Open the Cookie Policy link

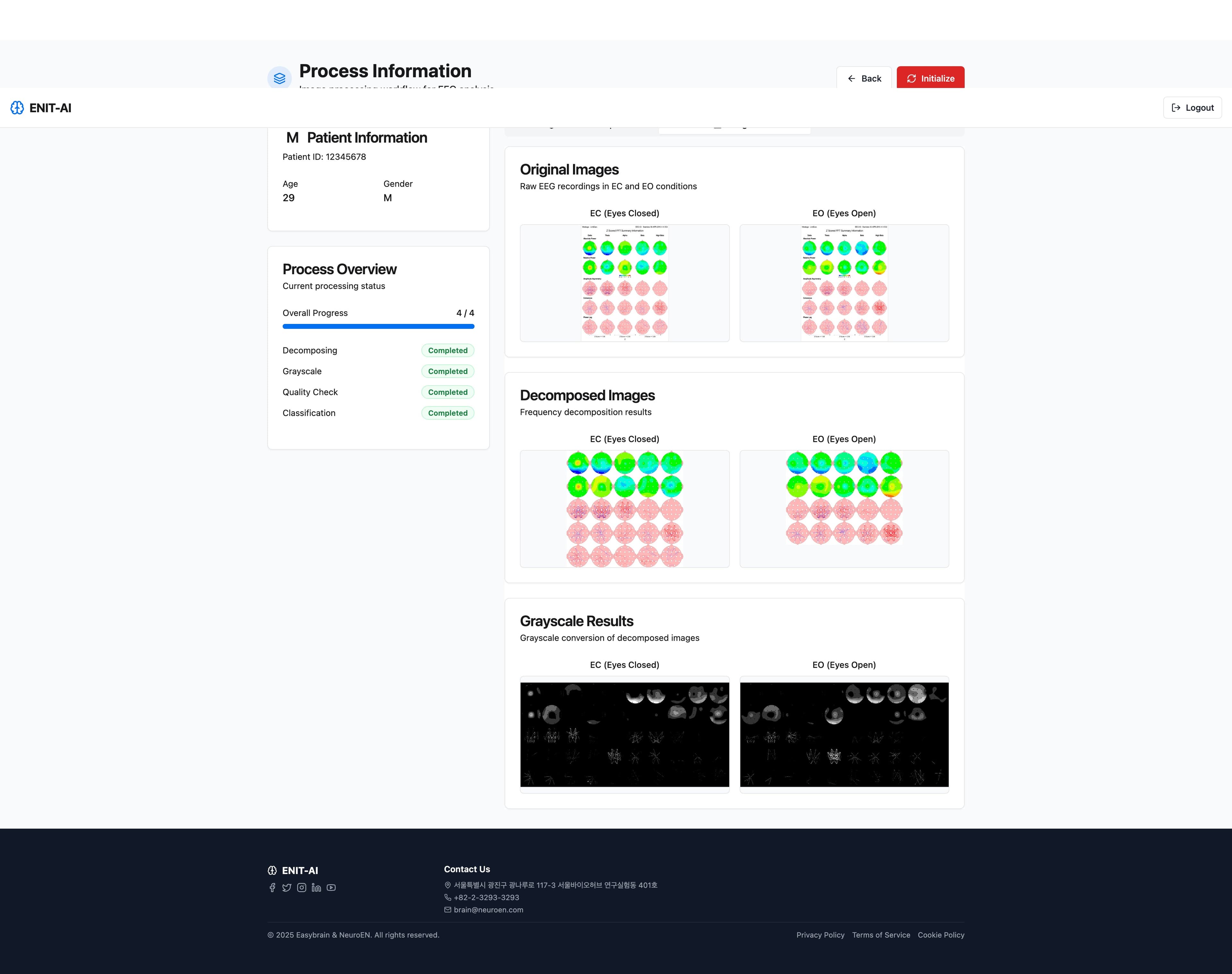coord(941,935)
